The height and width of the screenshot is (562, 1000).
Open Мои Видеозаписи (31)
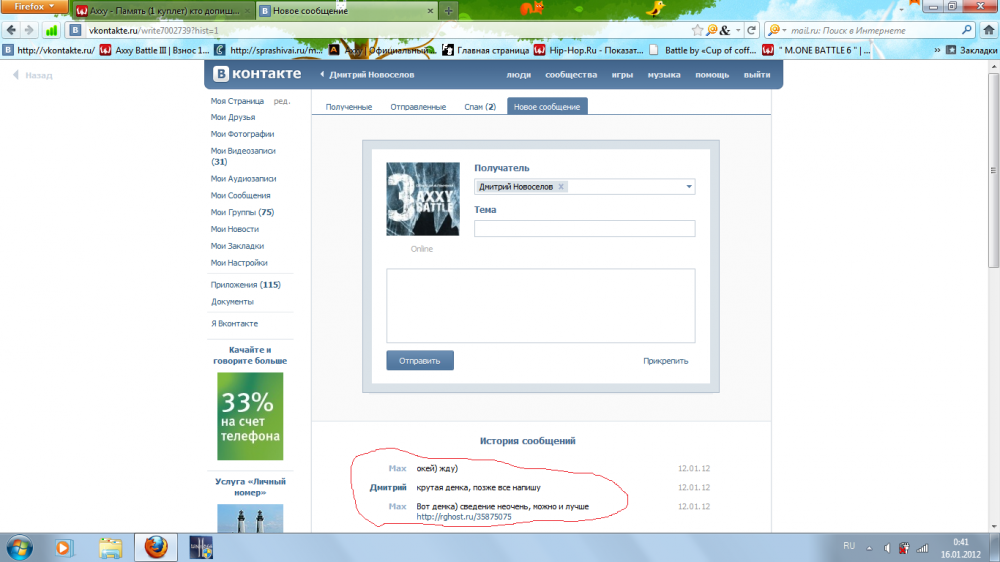point(243,156)
